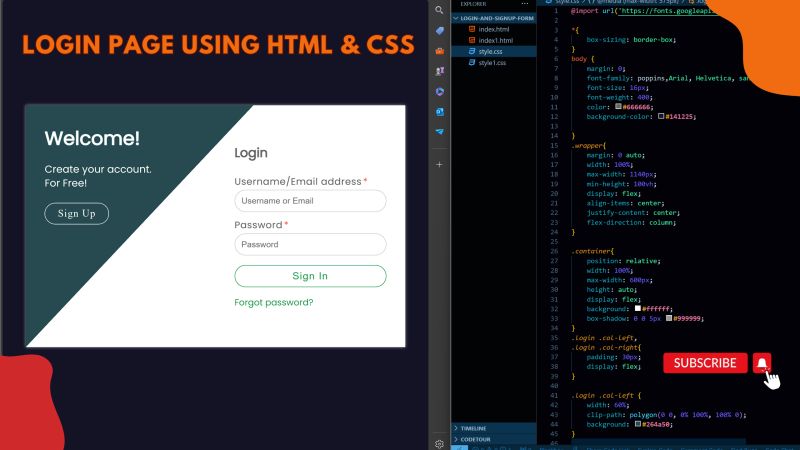Expand the TIMELINE section
Screen dimensions: 800x450
494,429
